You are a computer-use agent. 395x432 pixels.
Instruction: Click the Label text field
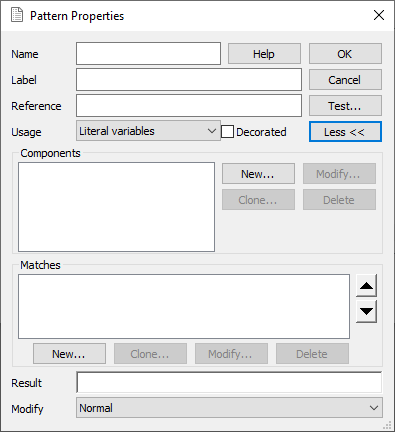tap(189, 80)
